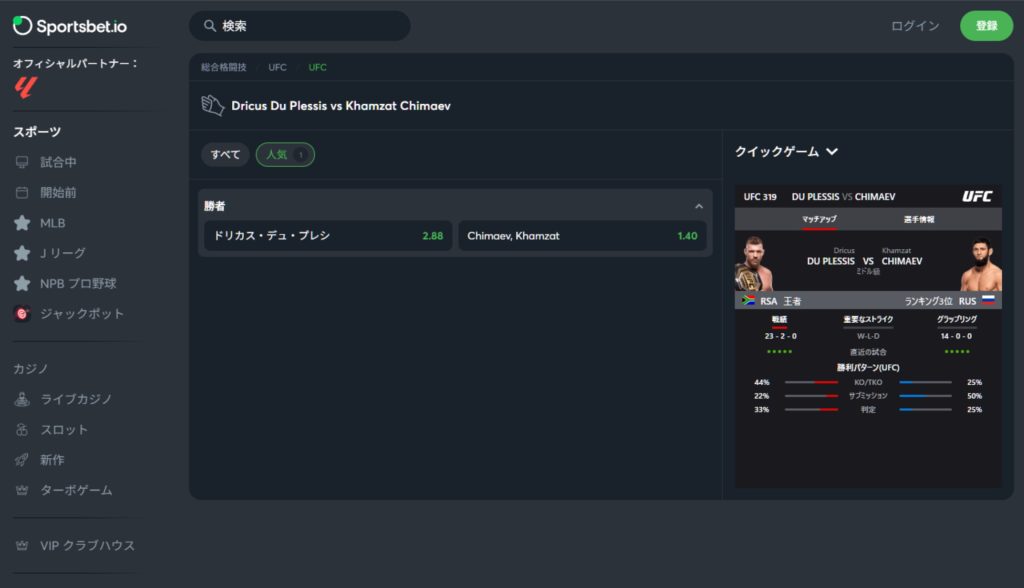Viewport: 1024px width, 588px height.
Task: Click the Du Plessis fighter photo
Action: pyautogui.click(x=754, y=263)
